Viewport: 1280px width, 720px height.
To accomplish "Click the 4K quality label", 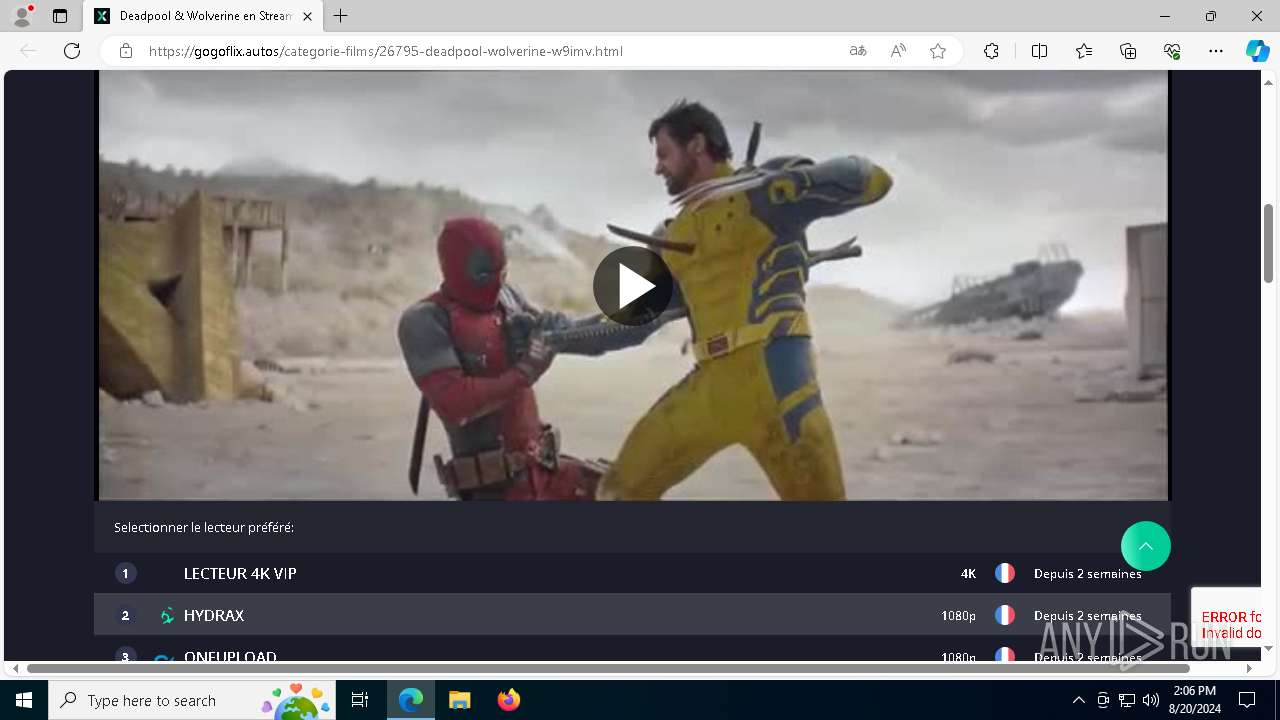I will point(968,574).
